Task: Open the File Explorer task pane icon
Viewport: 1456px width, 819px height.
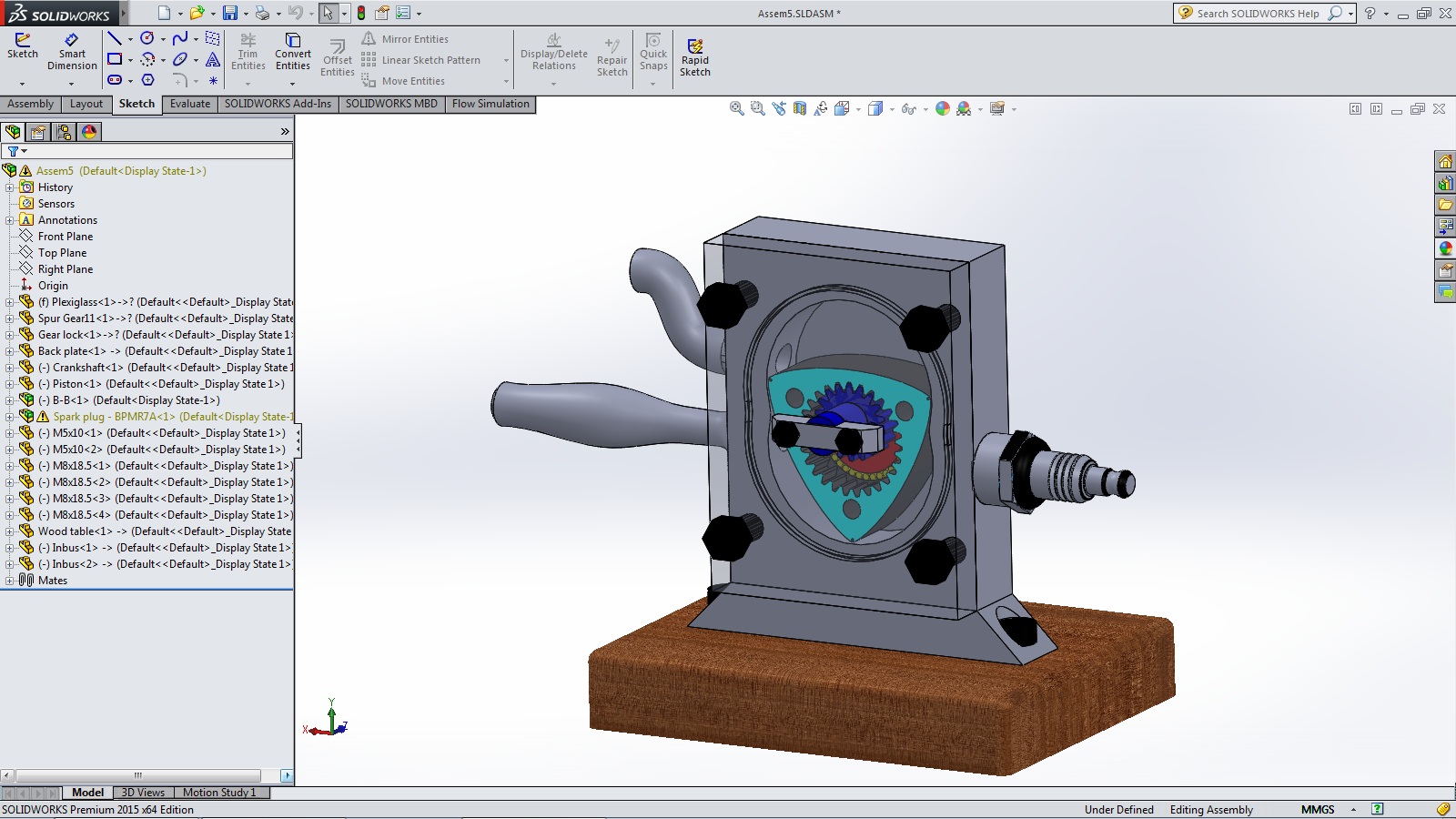Action: point(1445,205)
